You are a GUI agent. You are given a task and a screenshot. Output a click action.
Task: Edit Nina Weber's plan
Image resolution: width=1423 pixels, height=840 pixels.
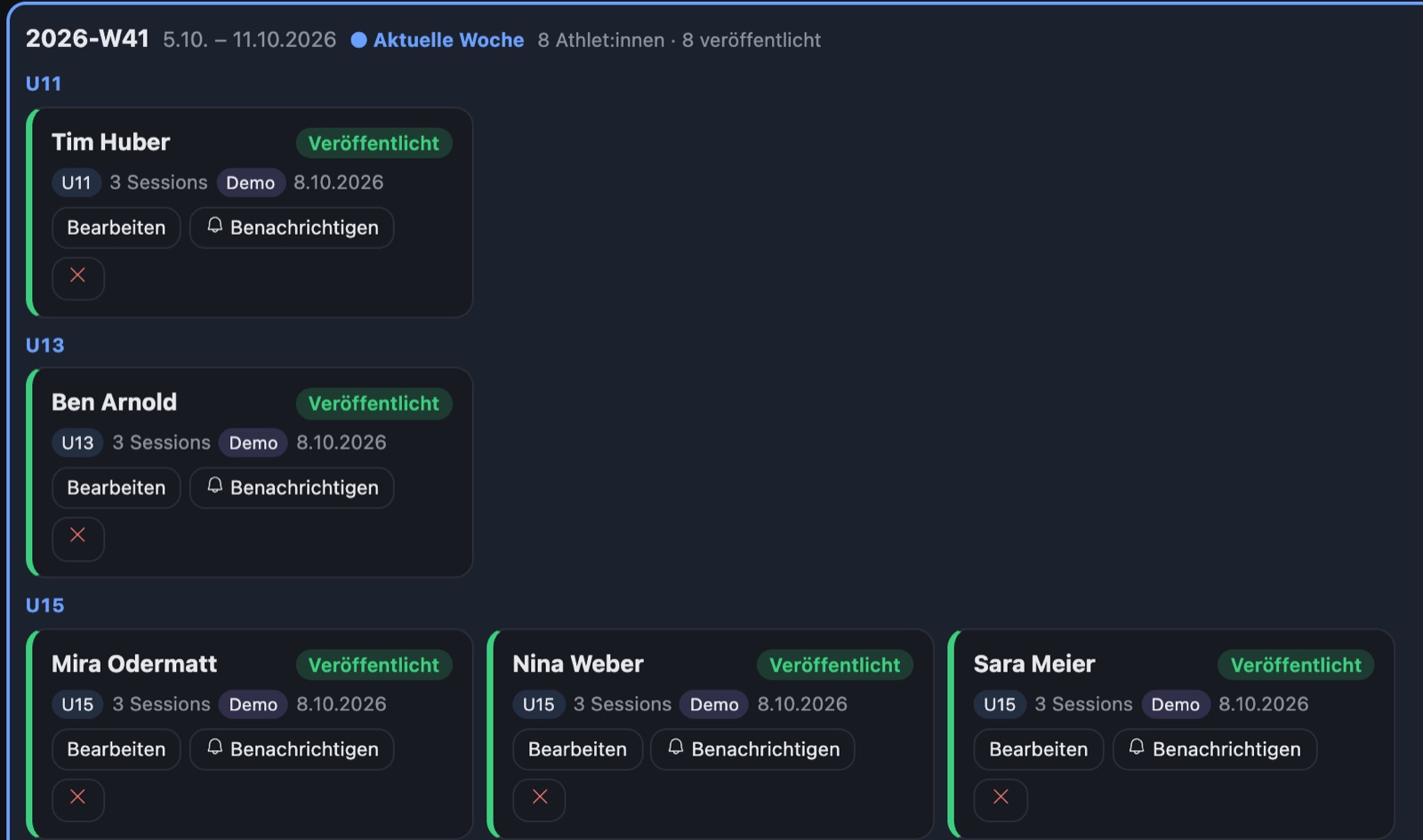click(577, 749)
